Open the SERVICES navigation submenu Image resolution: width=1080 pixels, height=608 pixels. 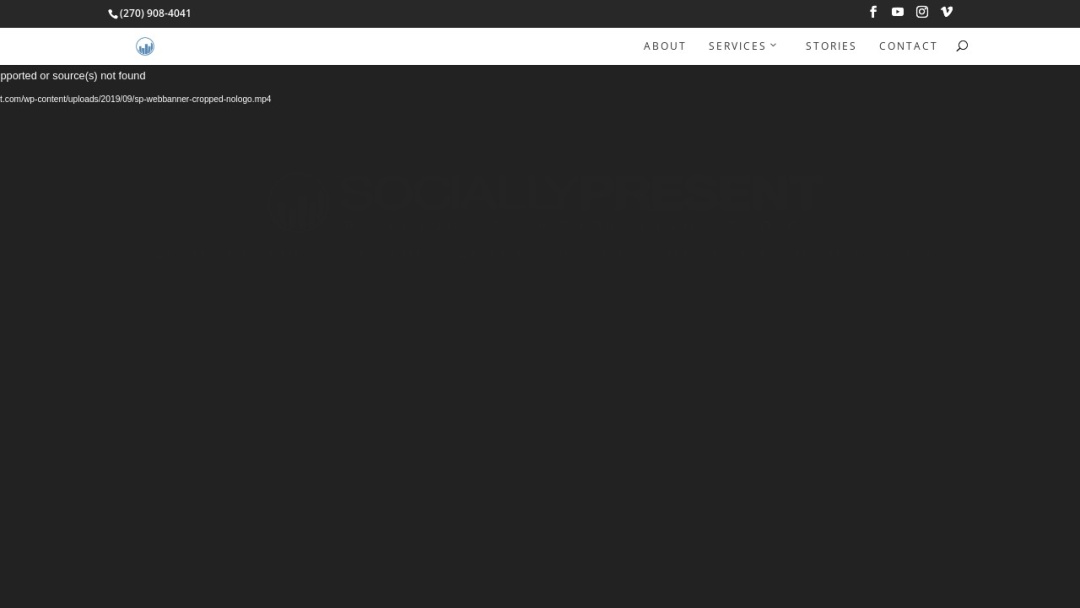(x=737, y=45)
